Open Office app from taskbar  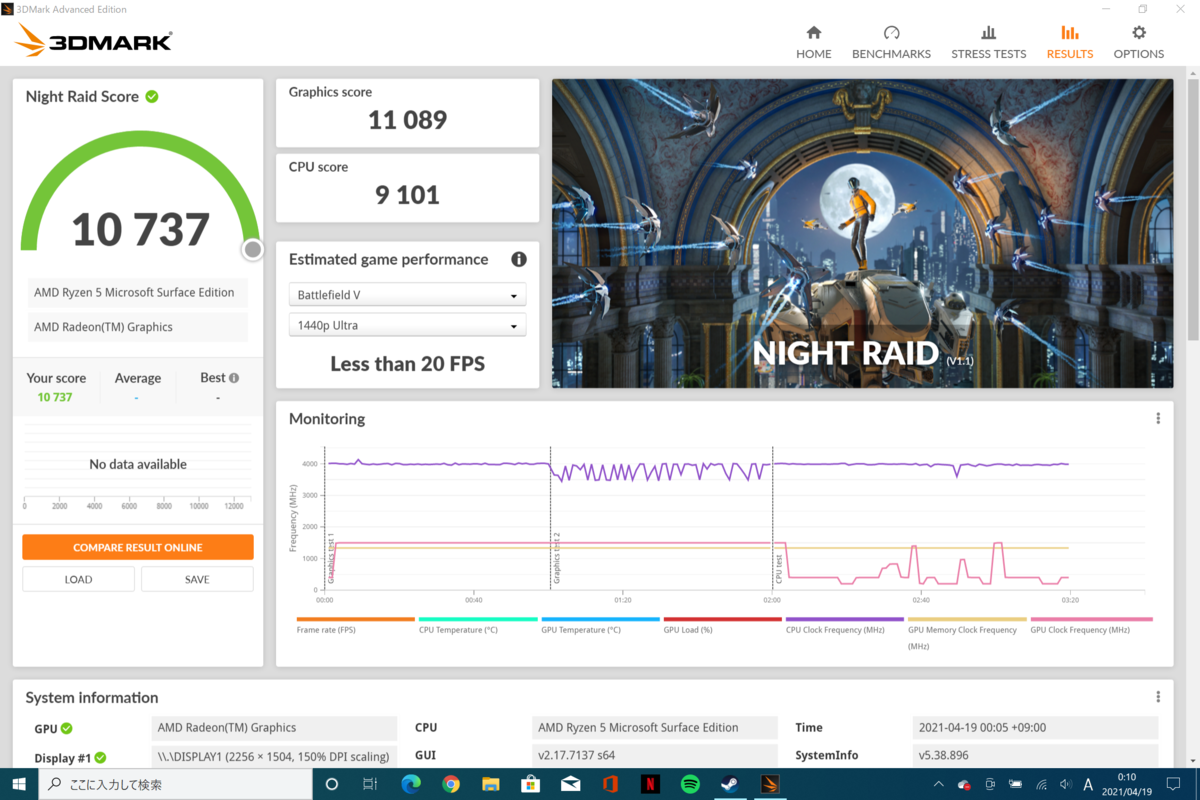[x=610, y=784]
